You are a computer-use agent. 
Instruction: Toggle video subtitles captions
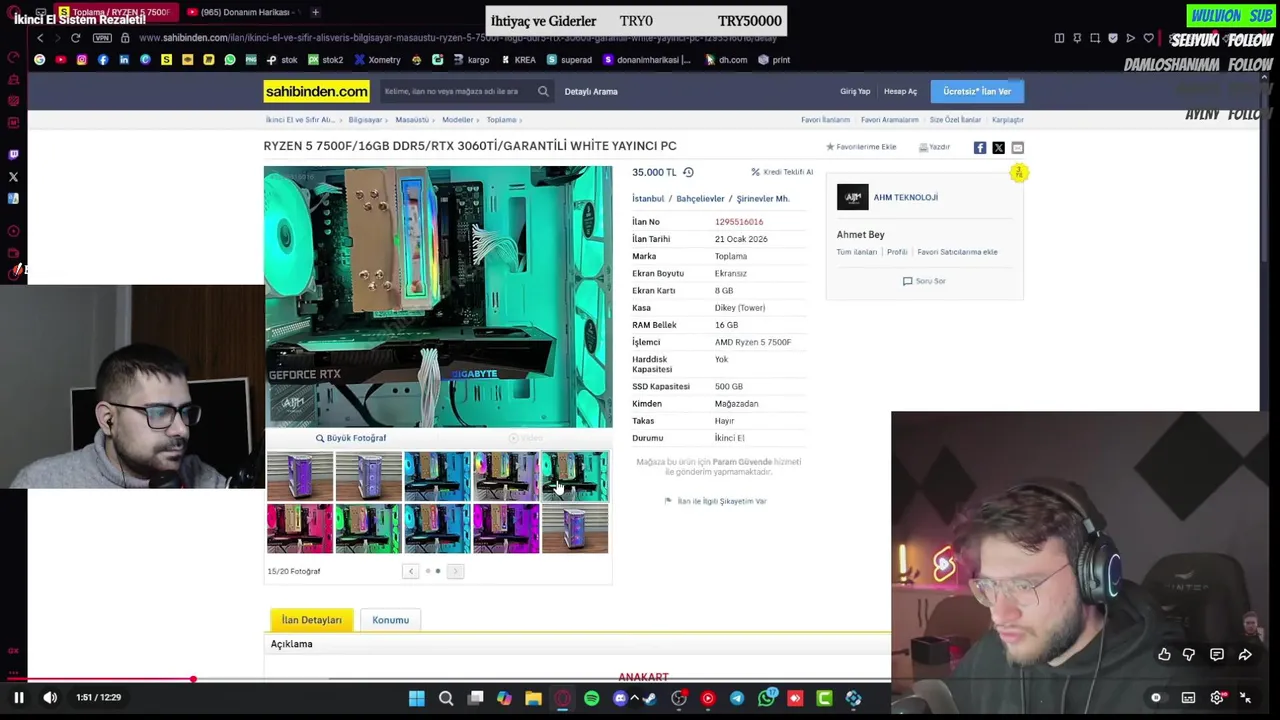(1188, 698)
